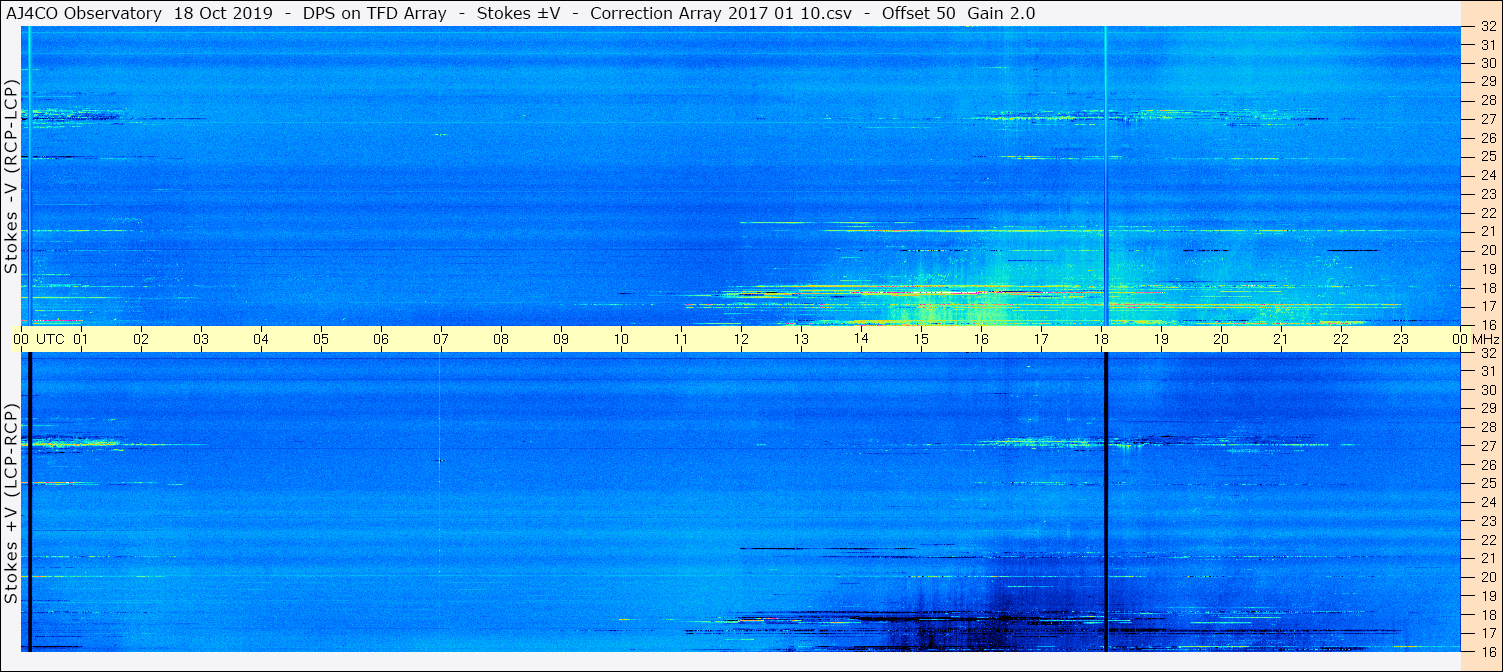Click the 'Stokes -V (RCP-LCP)' axis label
1503x672 pixels.
[x=11, y=176]
